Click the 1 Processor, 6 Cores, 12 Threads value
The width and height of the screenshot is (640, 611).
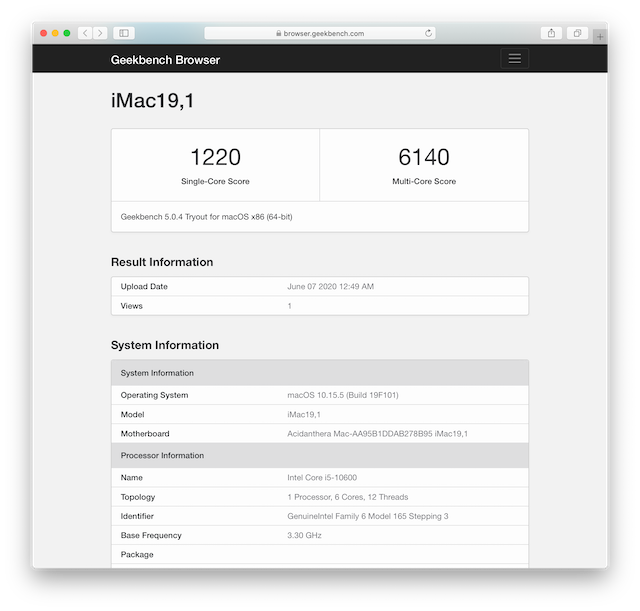[347, 497]
